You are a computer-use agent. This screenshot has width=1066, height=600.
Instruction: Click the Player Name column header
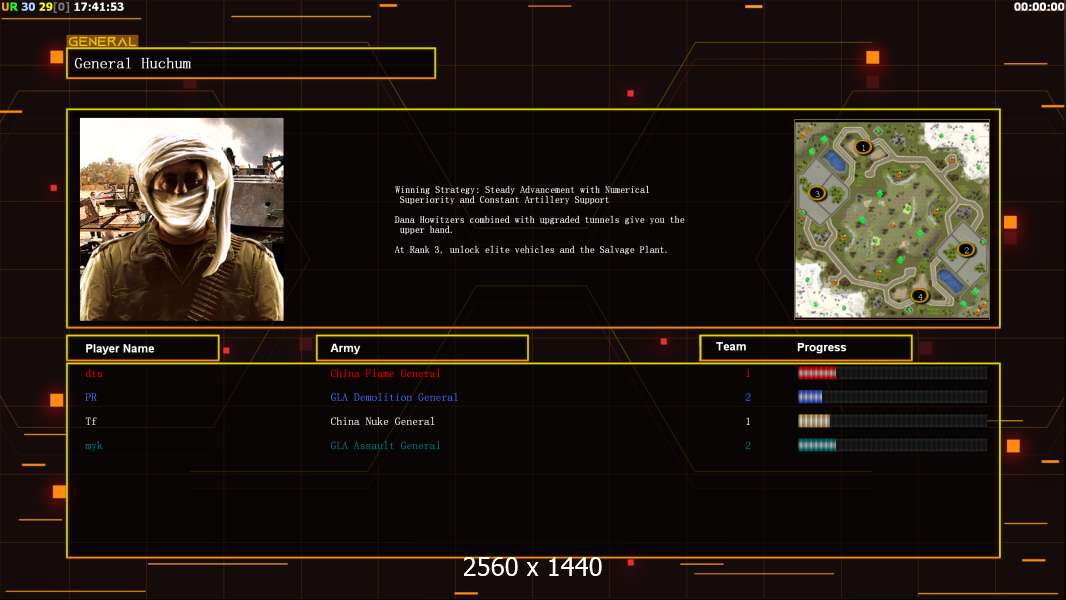click(x=143, y=348)
